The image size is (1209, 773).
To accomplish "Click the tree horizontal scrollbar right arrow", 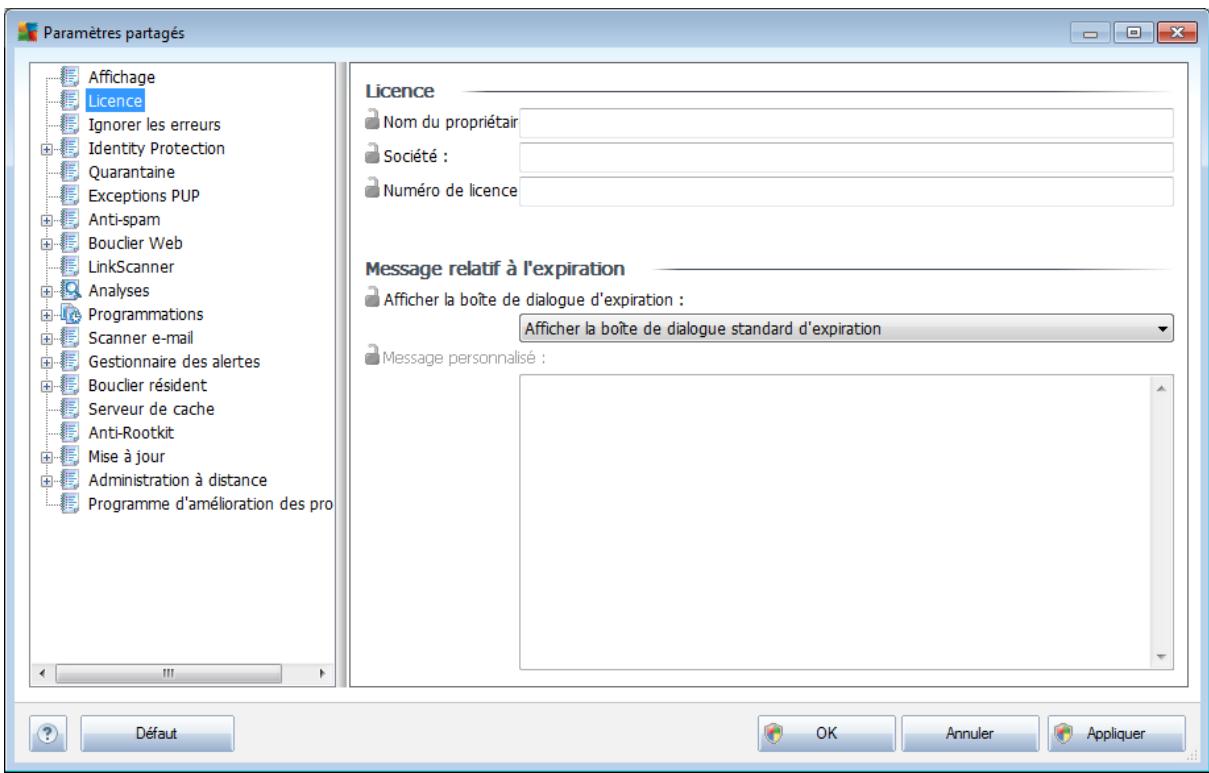I will (322, 675).
